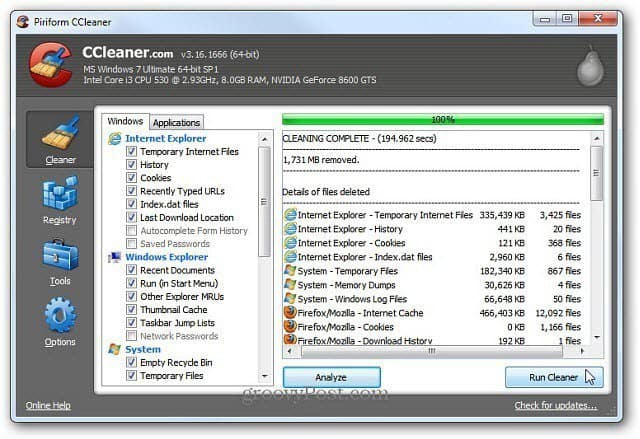Select the Windows Explorer group heading
This screenshot has width=640, height=439.
[x=167, y=257]
